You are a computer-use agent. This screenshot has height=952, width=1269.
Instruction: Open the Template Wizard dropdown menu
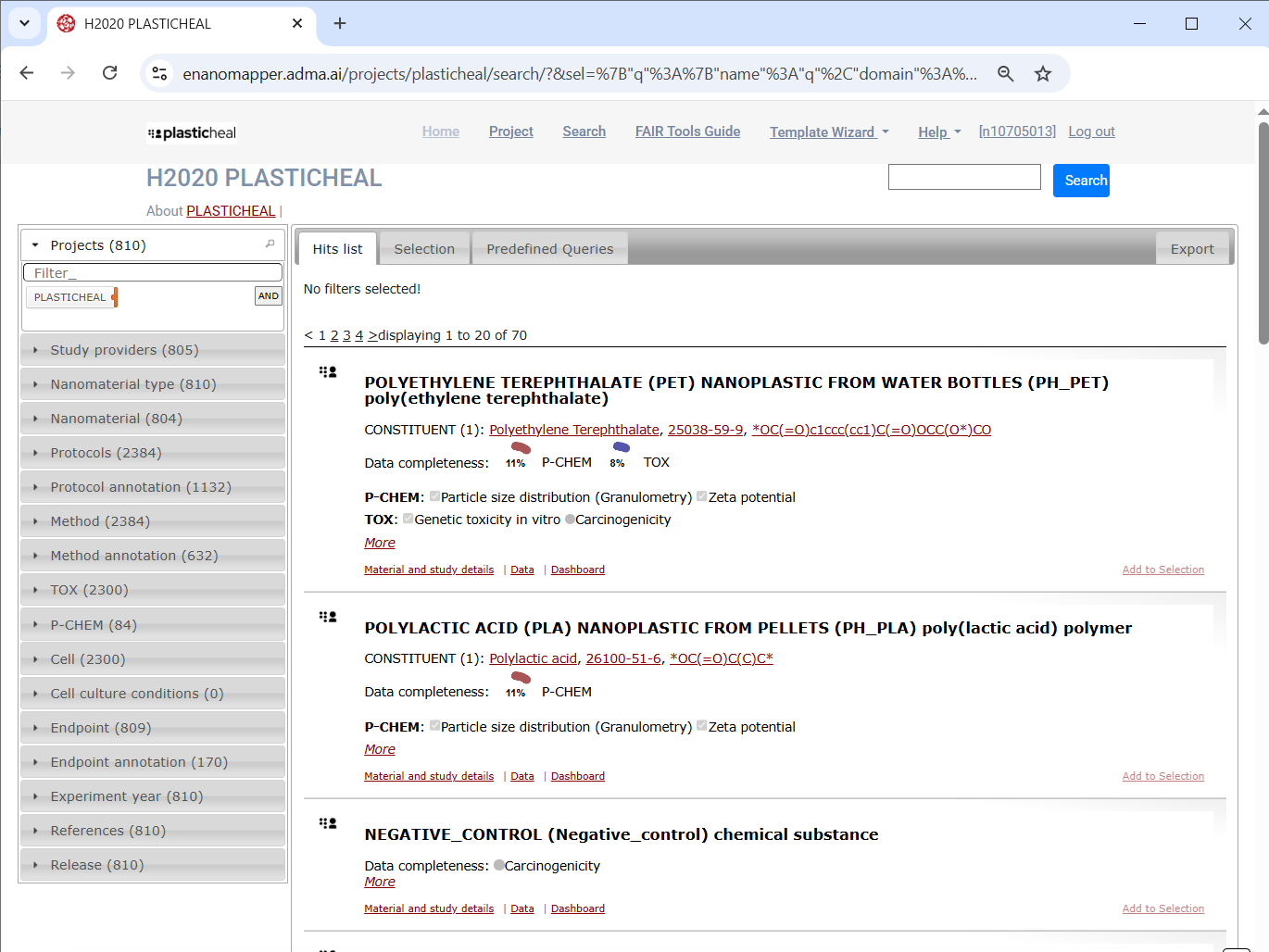point(828,132)
